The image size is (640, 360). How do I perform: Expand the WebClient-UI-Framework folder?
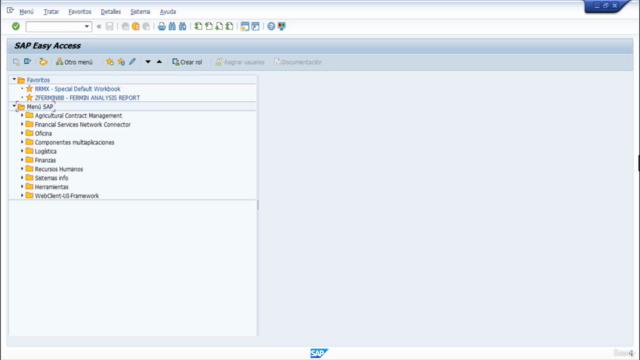pos(22,196)
